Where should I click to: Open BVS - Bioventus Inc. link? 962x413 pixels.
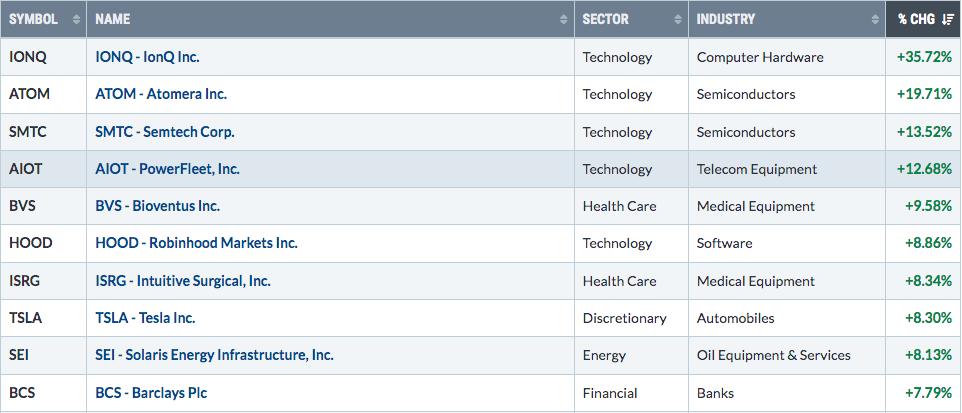click(x=158, y=206)
